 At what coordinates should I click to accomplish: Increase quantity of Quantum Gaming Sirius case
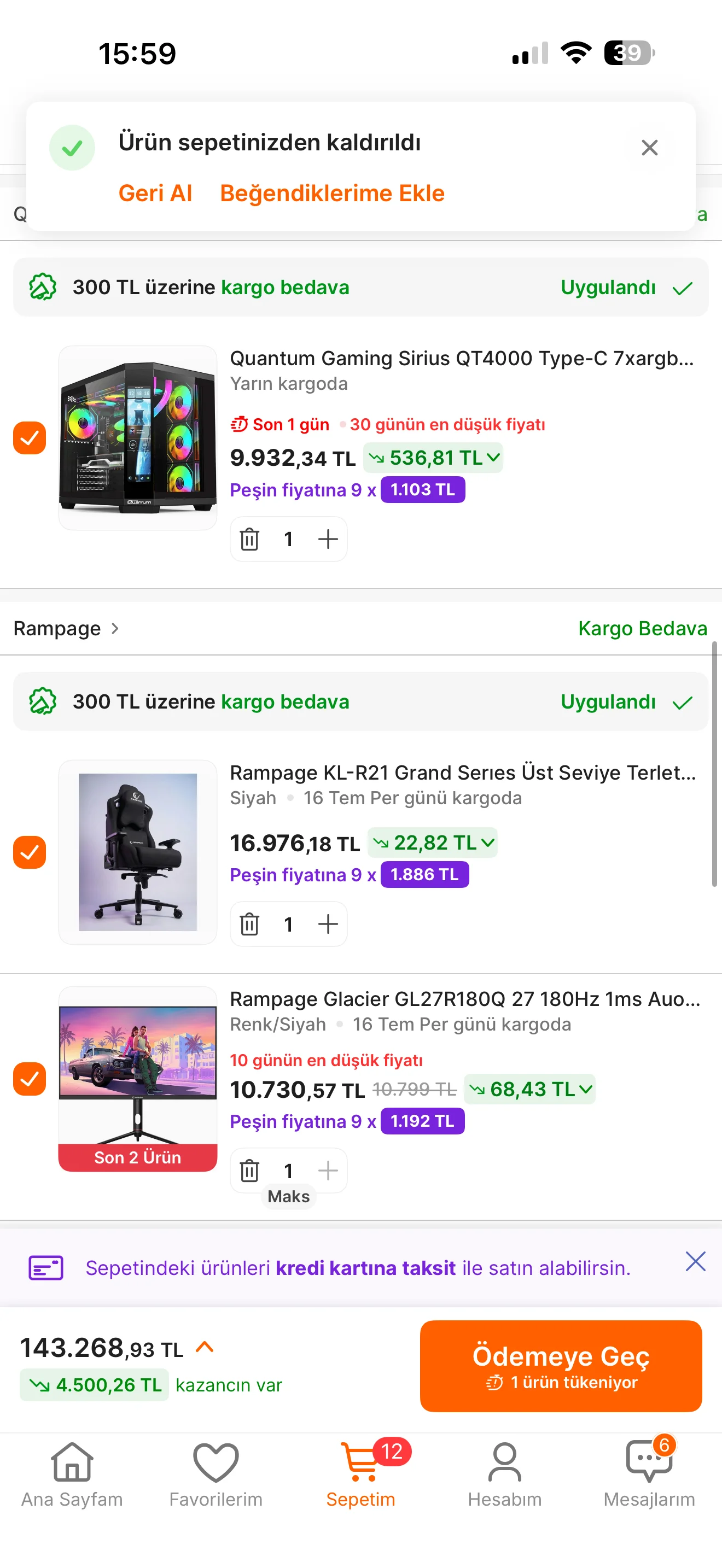[x=328, y=539]
